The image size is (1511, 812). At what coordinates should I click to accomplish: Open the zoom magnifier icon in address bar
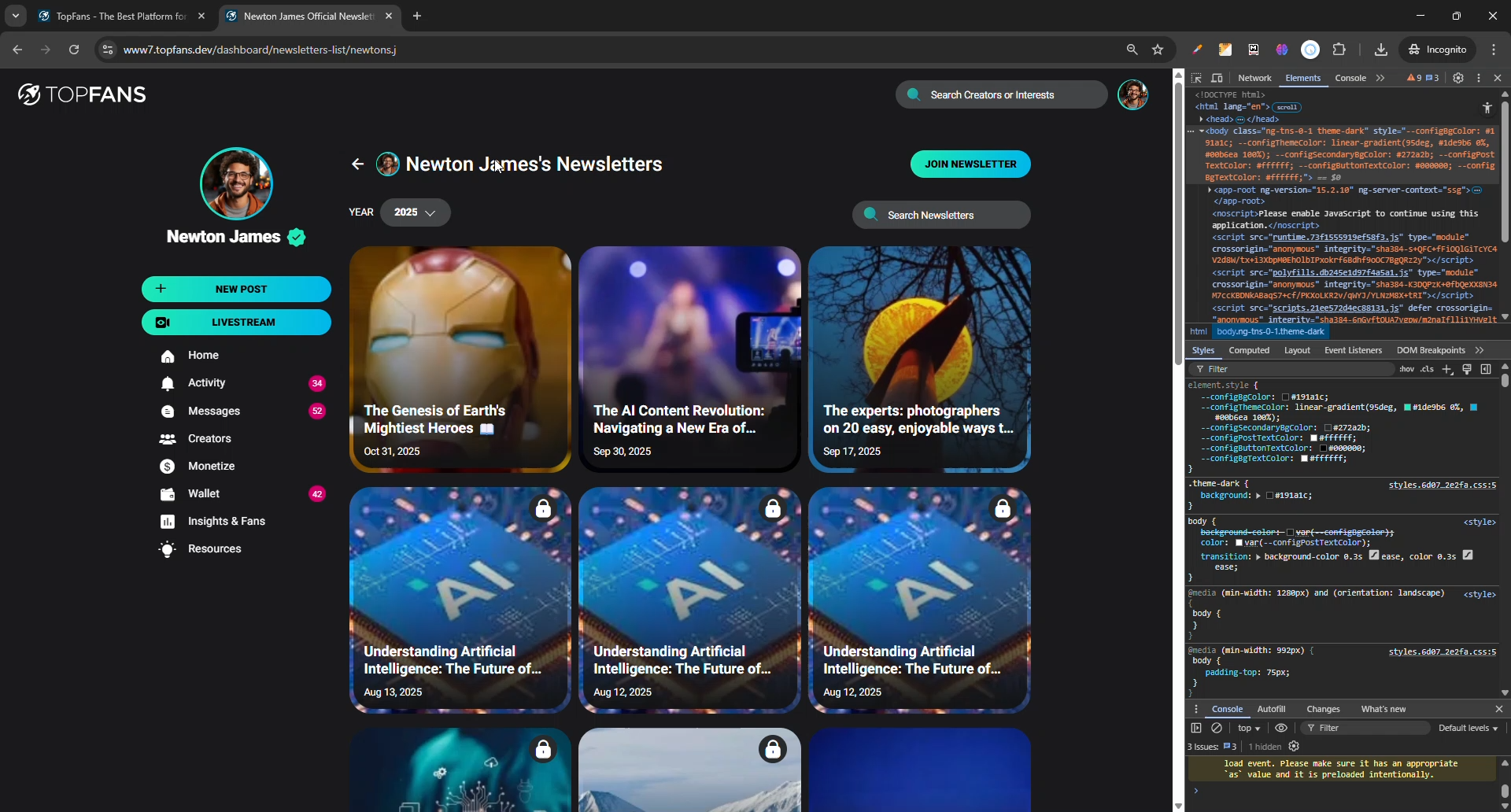tap(1132, 50)
